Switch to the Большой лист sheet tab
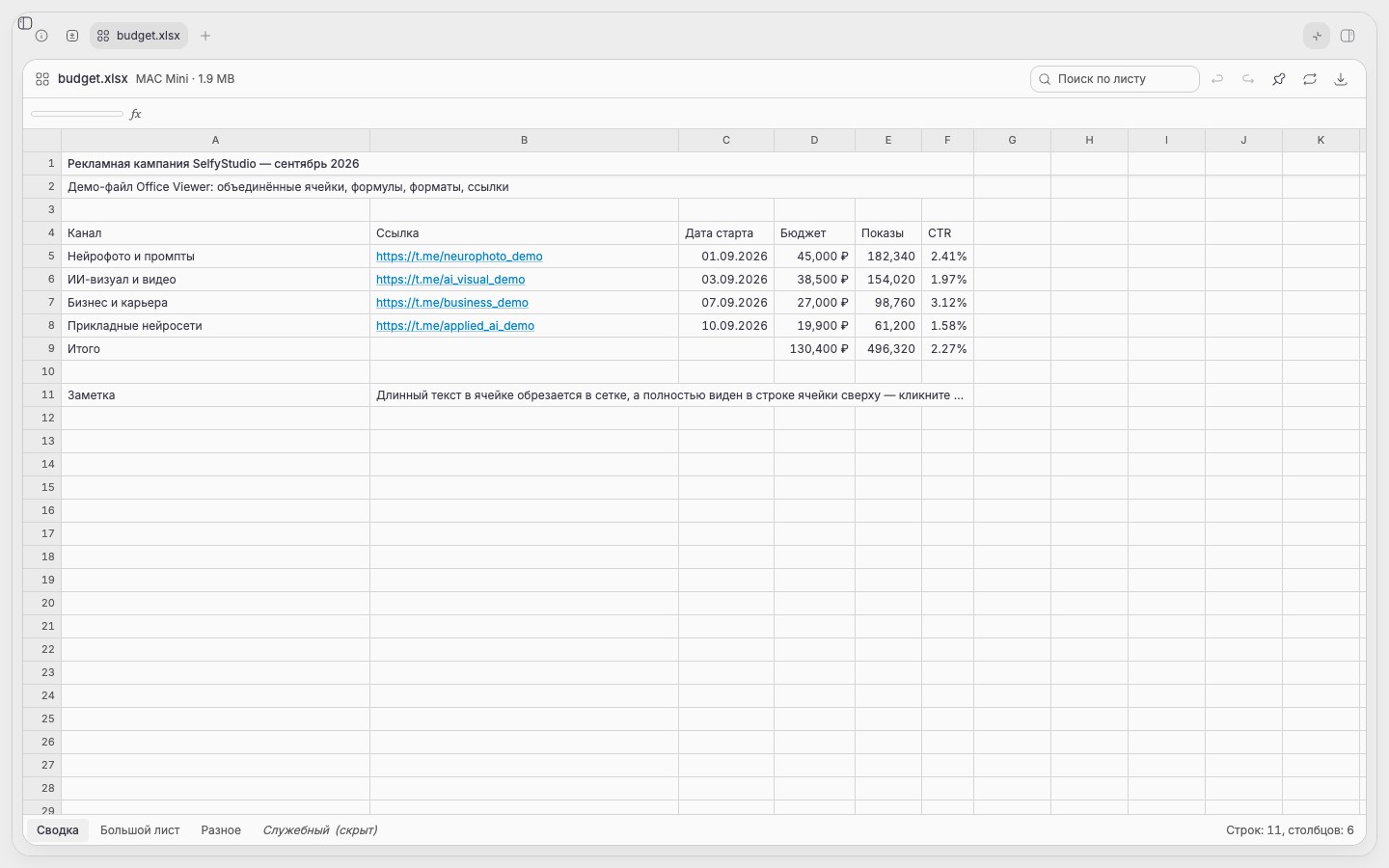Screen dimensions: 1389x868 coord(140,830)
